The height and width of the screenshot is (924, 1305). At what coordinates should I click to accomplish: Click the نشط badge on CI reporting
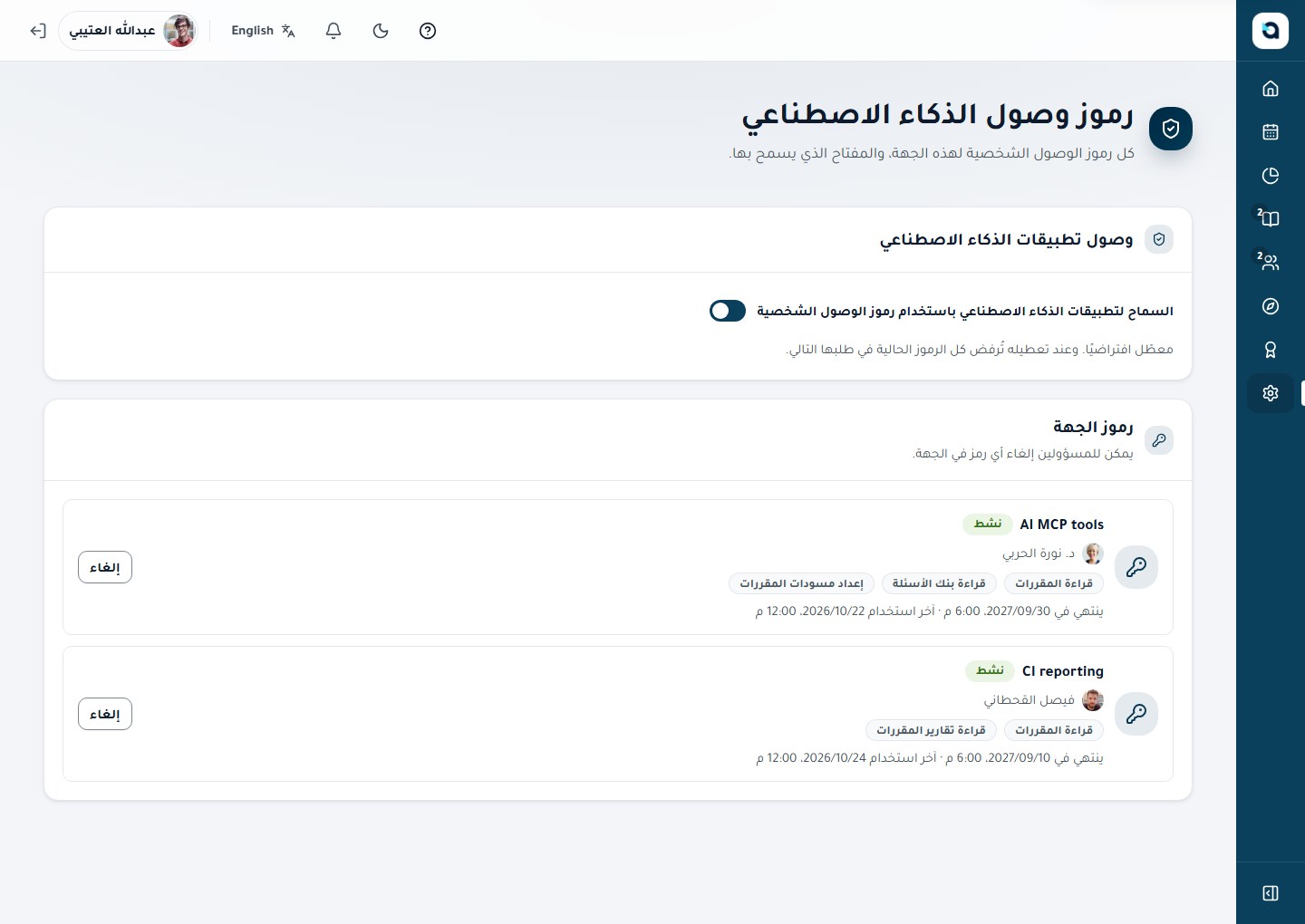tap(990, 670)
